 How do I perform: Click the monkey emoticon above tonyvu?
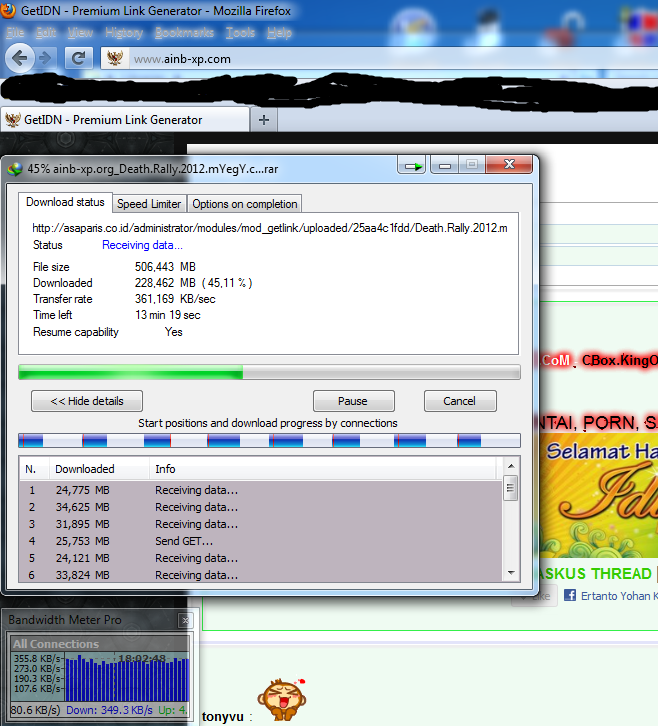pos(282,700)
